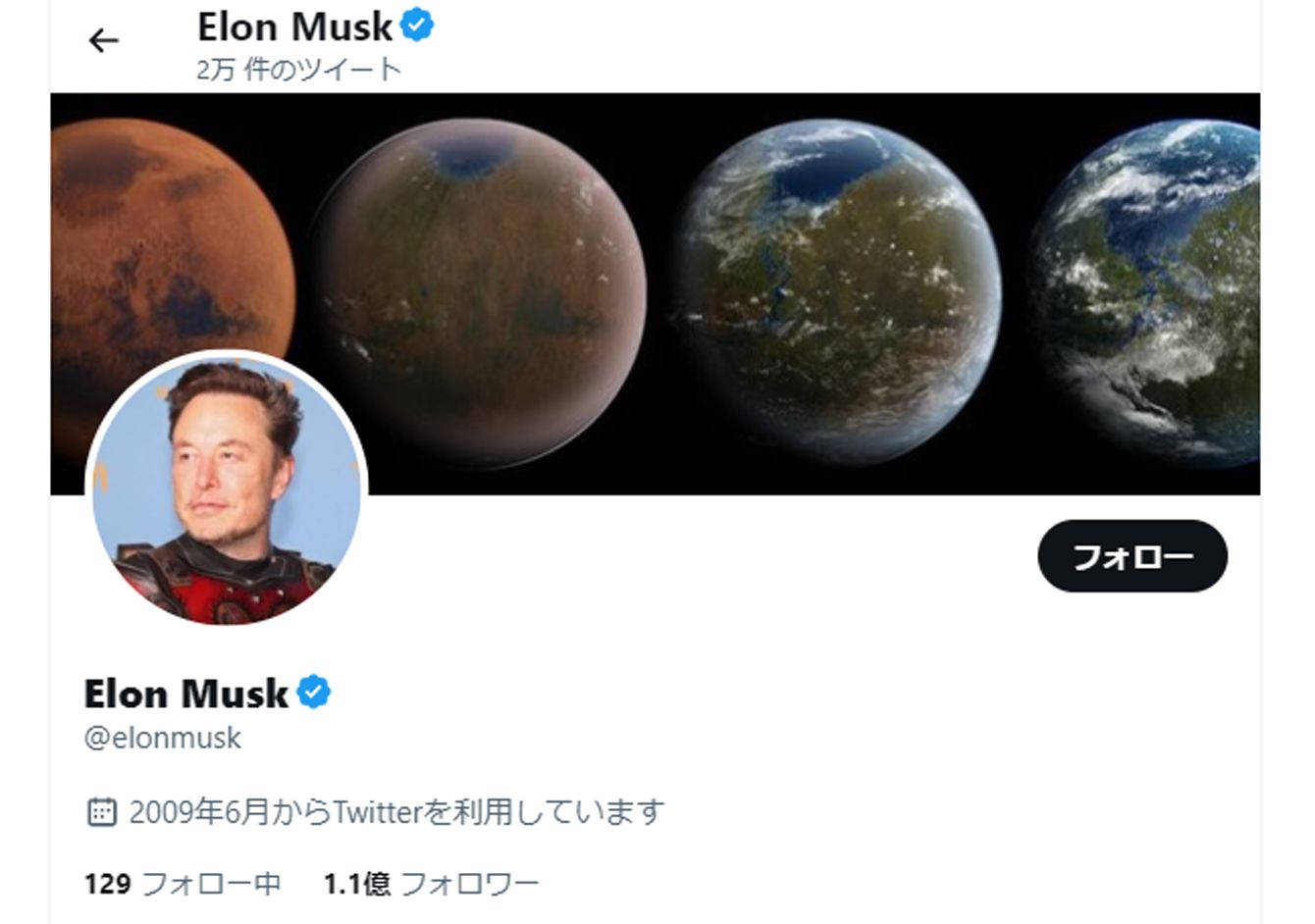Image resolution: width=1315 pixels, height=924 pixels.
Task: Click the empty header area right of the name
Action: (844, 44)
